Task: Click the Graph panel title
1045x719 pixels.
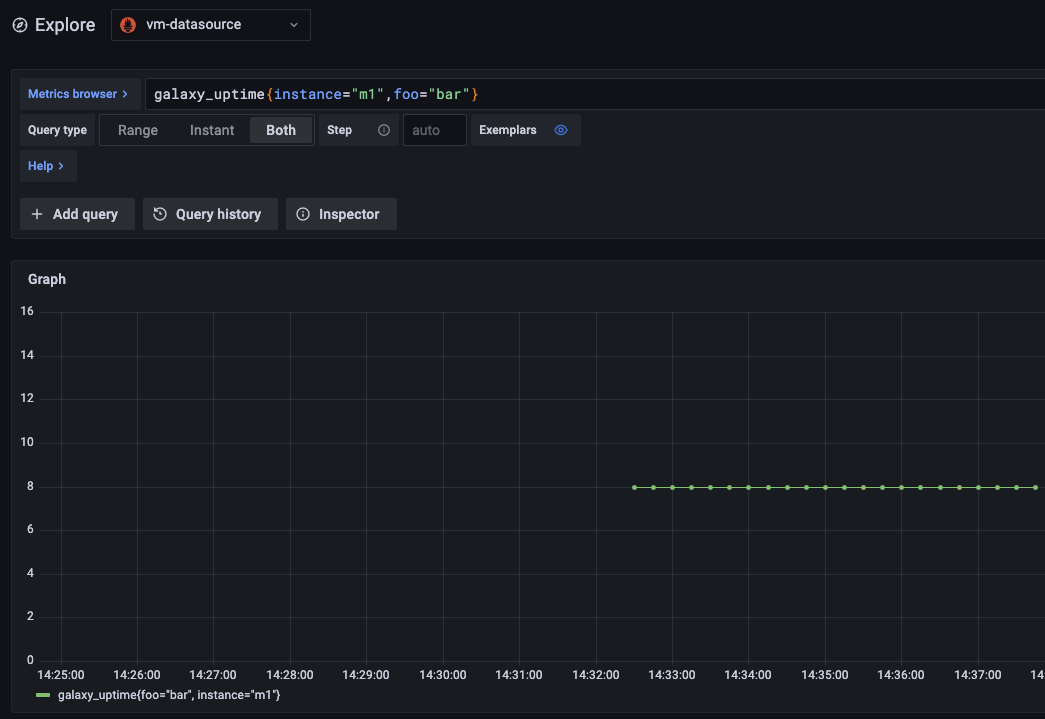Action: coord(47,279)
